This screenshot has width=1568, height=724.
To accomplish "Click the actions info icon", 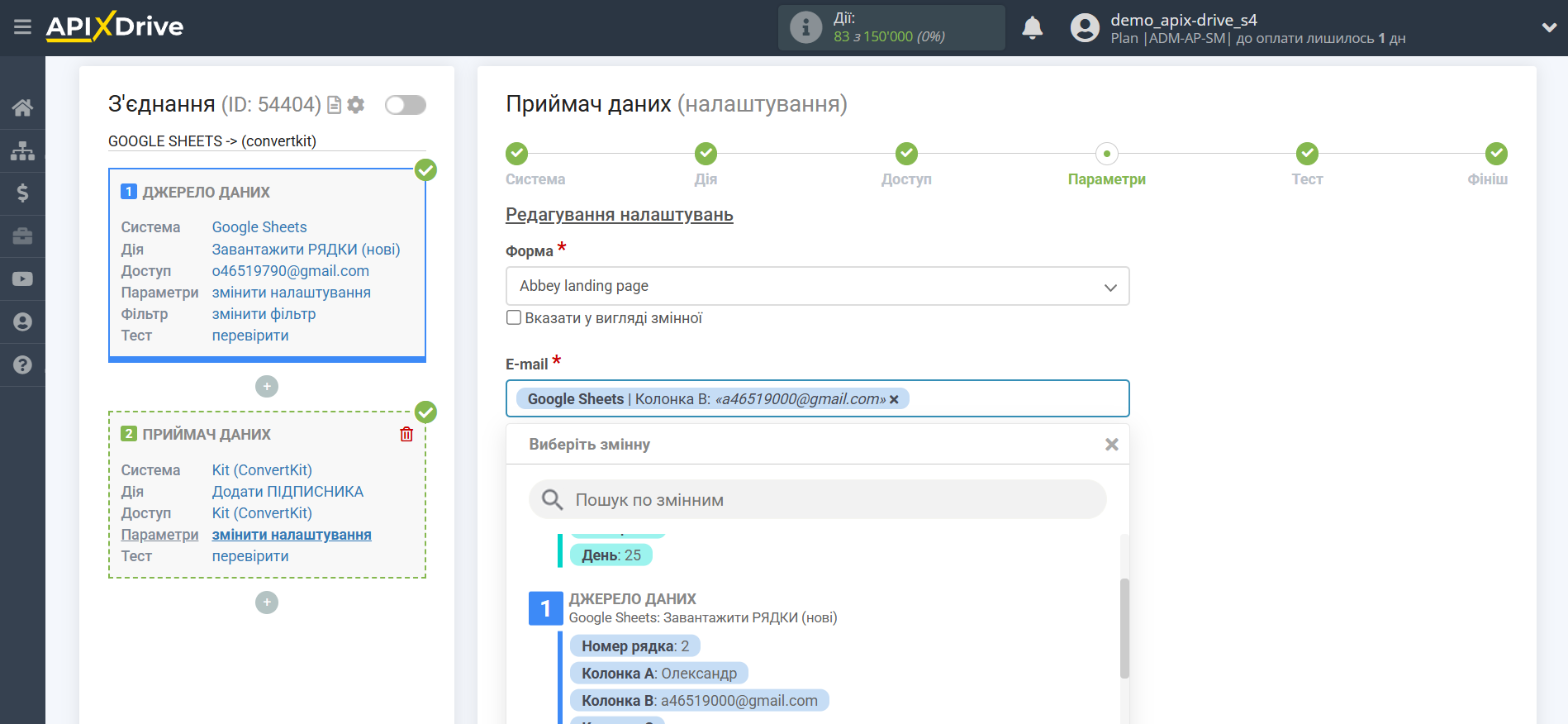I will [x=805, y=28].
